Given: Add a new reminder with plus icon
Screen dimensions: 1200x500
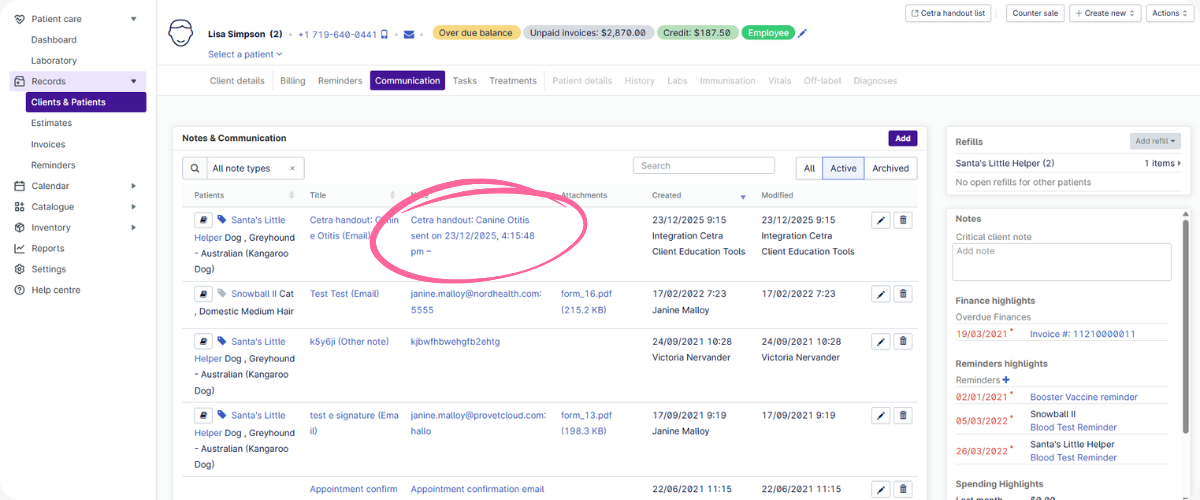Looking at the screenshot, I should 1006,380.
